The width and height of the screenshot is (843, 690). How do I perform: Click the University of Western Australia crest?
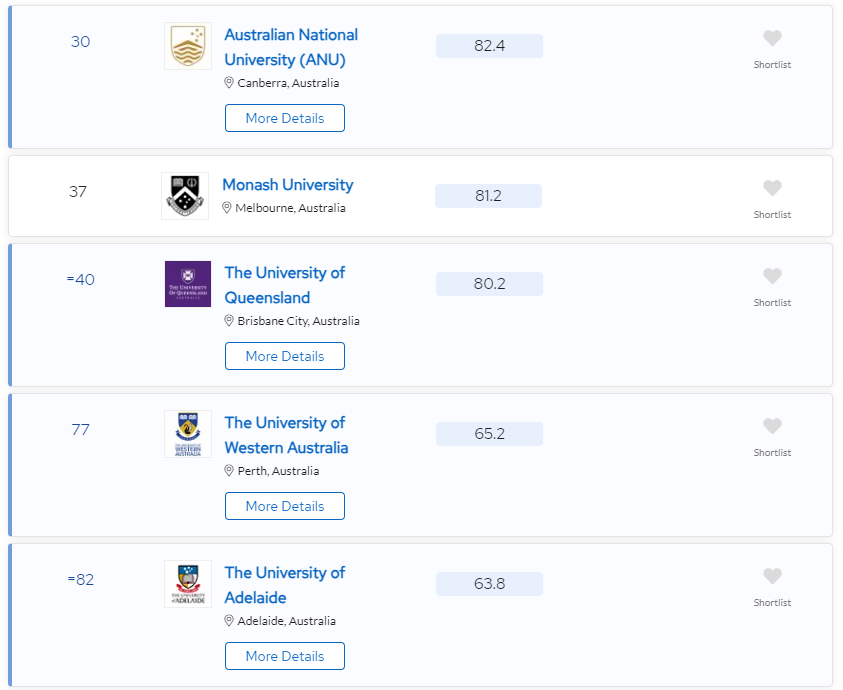click(188, 434)
